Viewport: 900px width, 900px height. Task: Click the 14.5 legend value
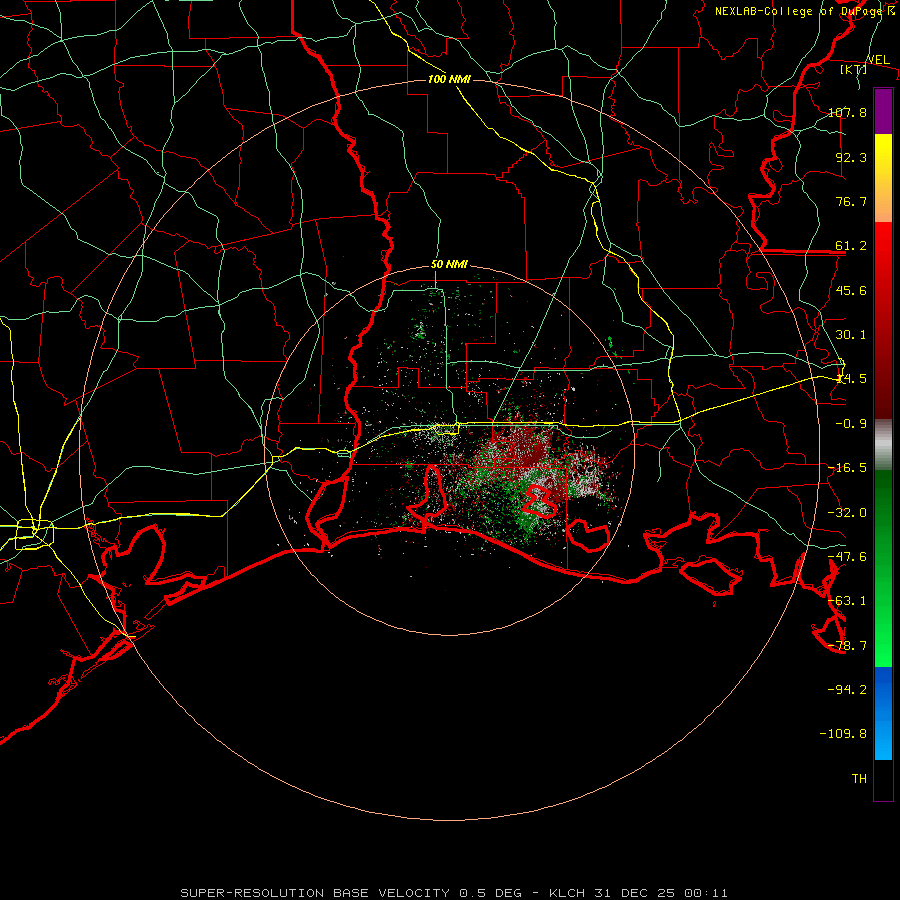(x=851, y=379)
